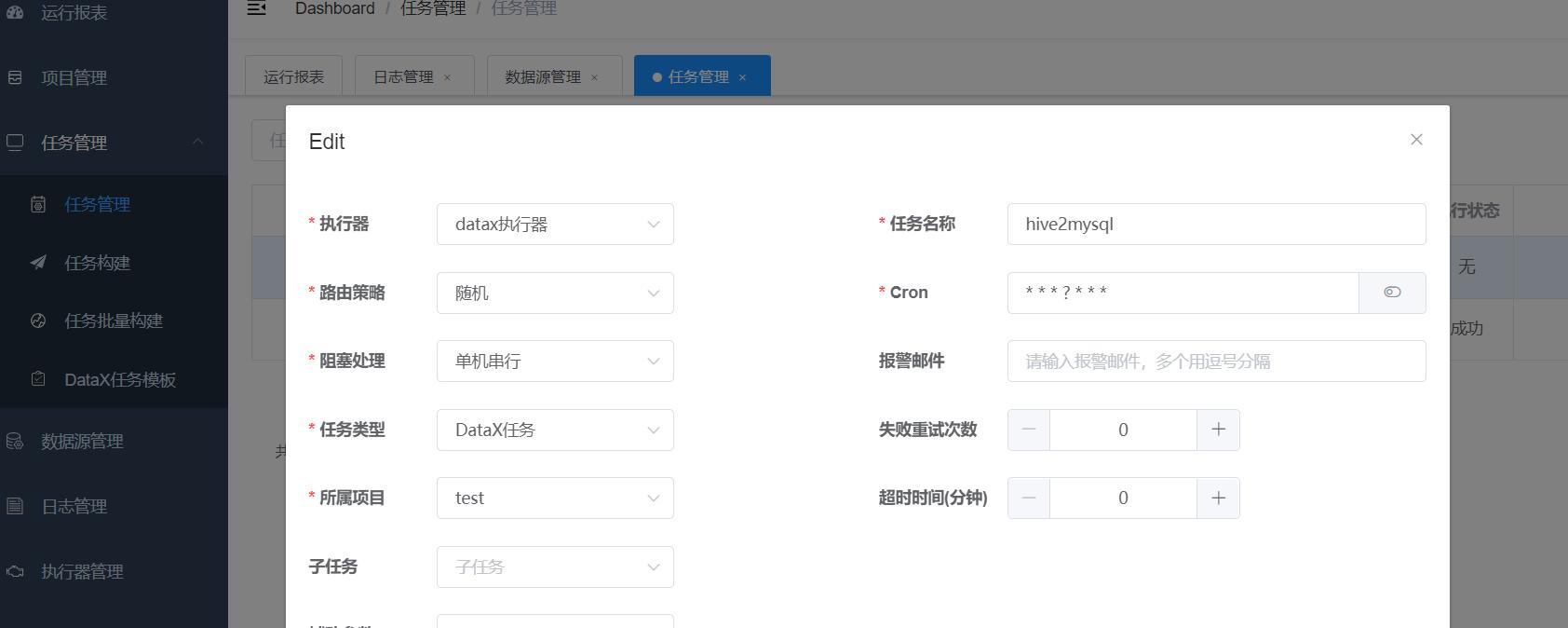This screenshot has width=1568, height=628.
Task: Click the Cron expression input field
Action: pyautogui.click(x=1183, y=293)
